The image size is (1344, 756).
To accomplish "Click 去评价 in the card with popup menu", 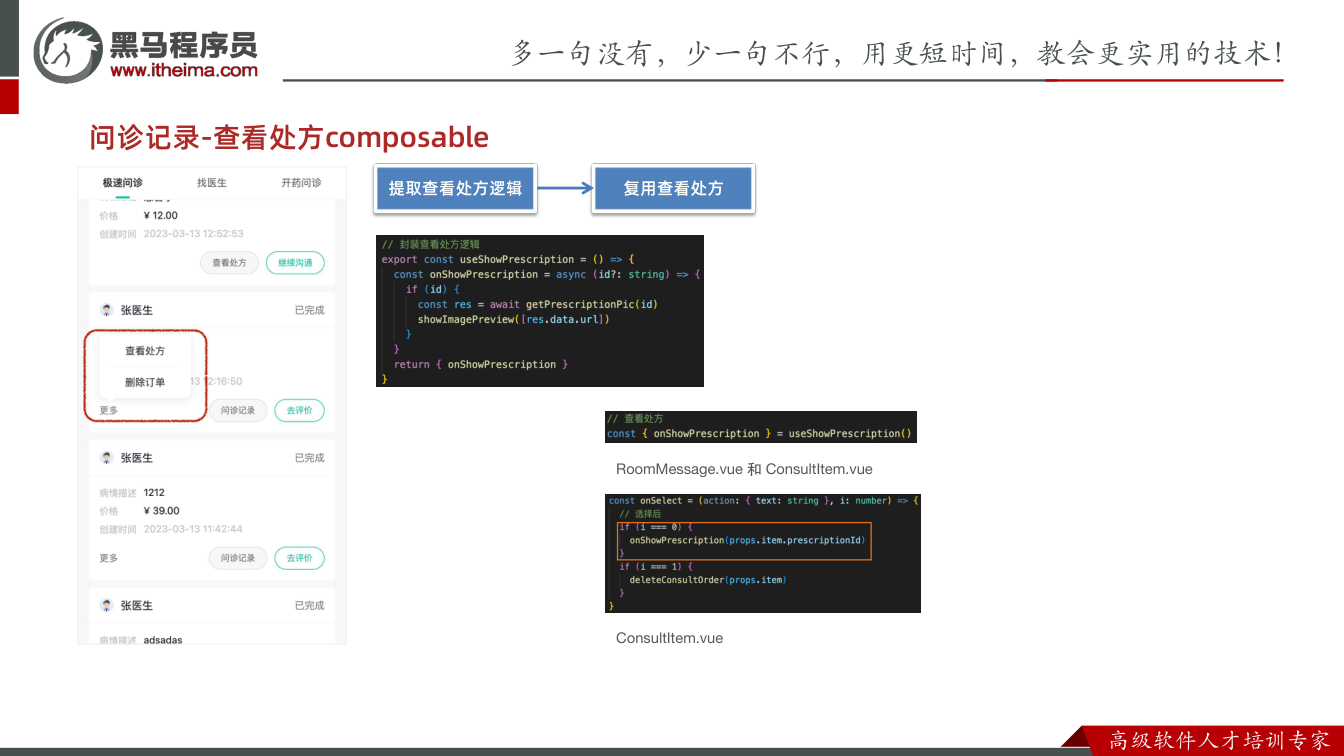I will (x=299, y=410).
